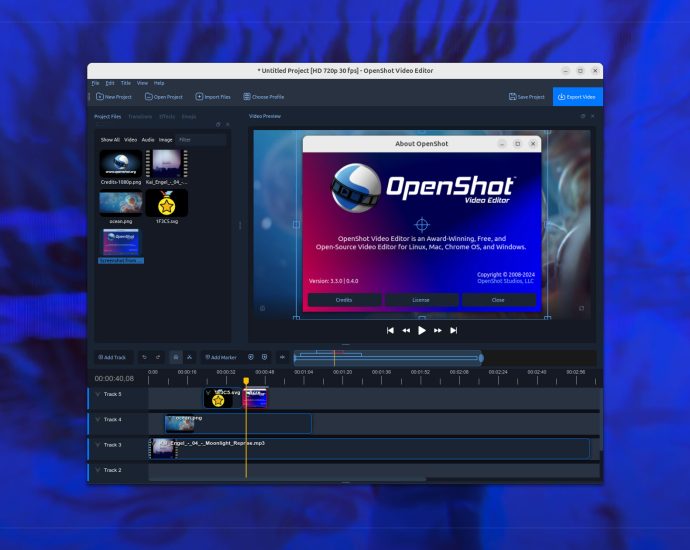Screen dimensions: 690x550
Task: Click the project files Filter text field
Action: (201, 140)
